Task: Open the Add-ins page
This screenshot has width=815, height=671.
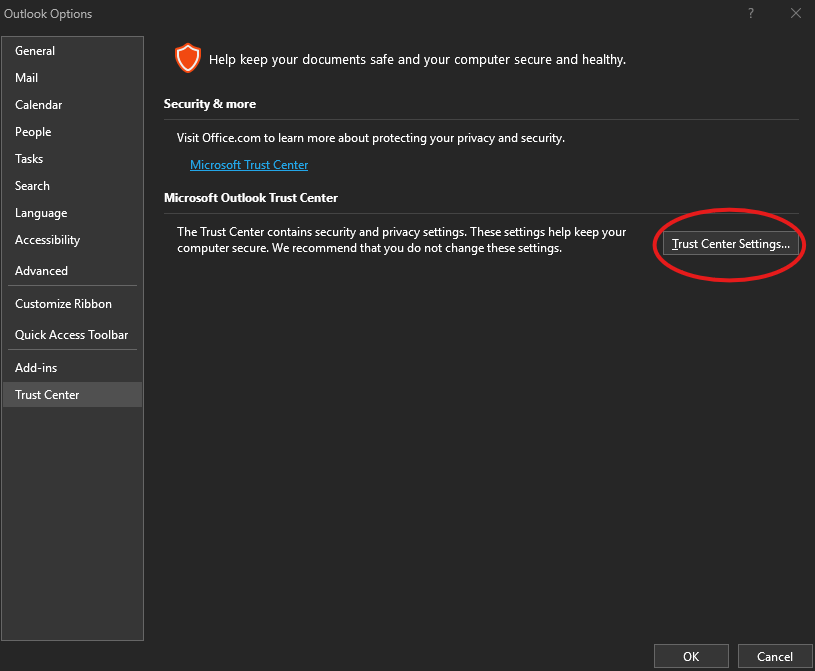Action: click(35, 367)
